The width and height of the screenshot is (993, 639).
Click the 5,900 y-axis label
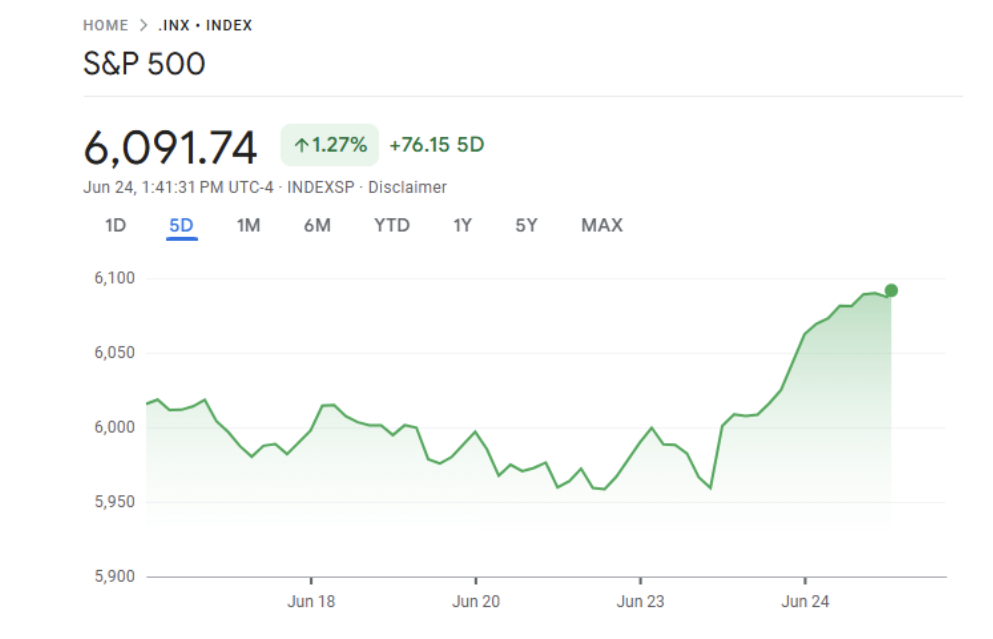click(x=115, y=576)
